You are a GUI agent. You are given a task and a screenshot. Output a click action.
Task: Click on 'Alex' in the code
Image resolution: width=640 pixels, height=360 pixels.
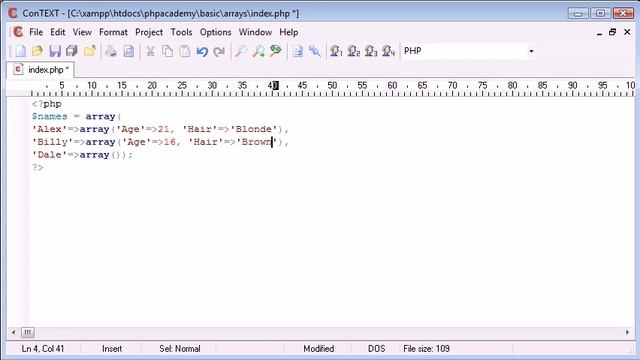(49, 129)
